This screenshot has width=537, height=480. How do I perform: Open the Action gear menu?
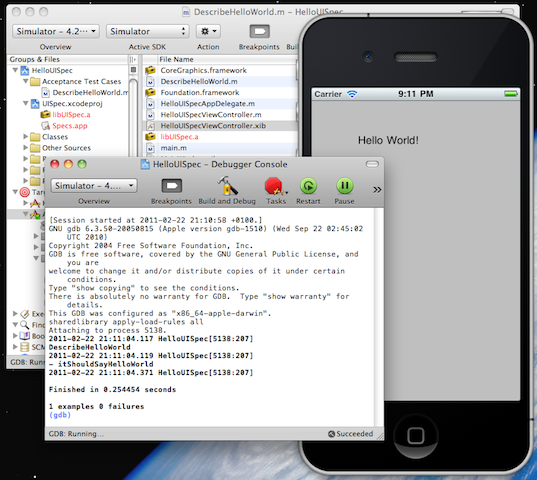208,31
